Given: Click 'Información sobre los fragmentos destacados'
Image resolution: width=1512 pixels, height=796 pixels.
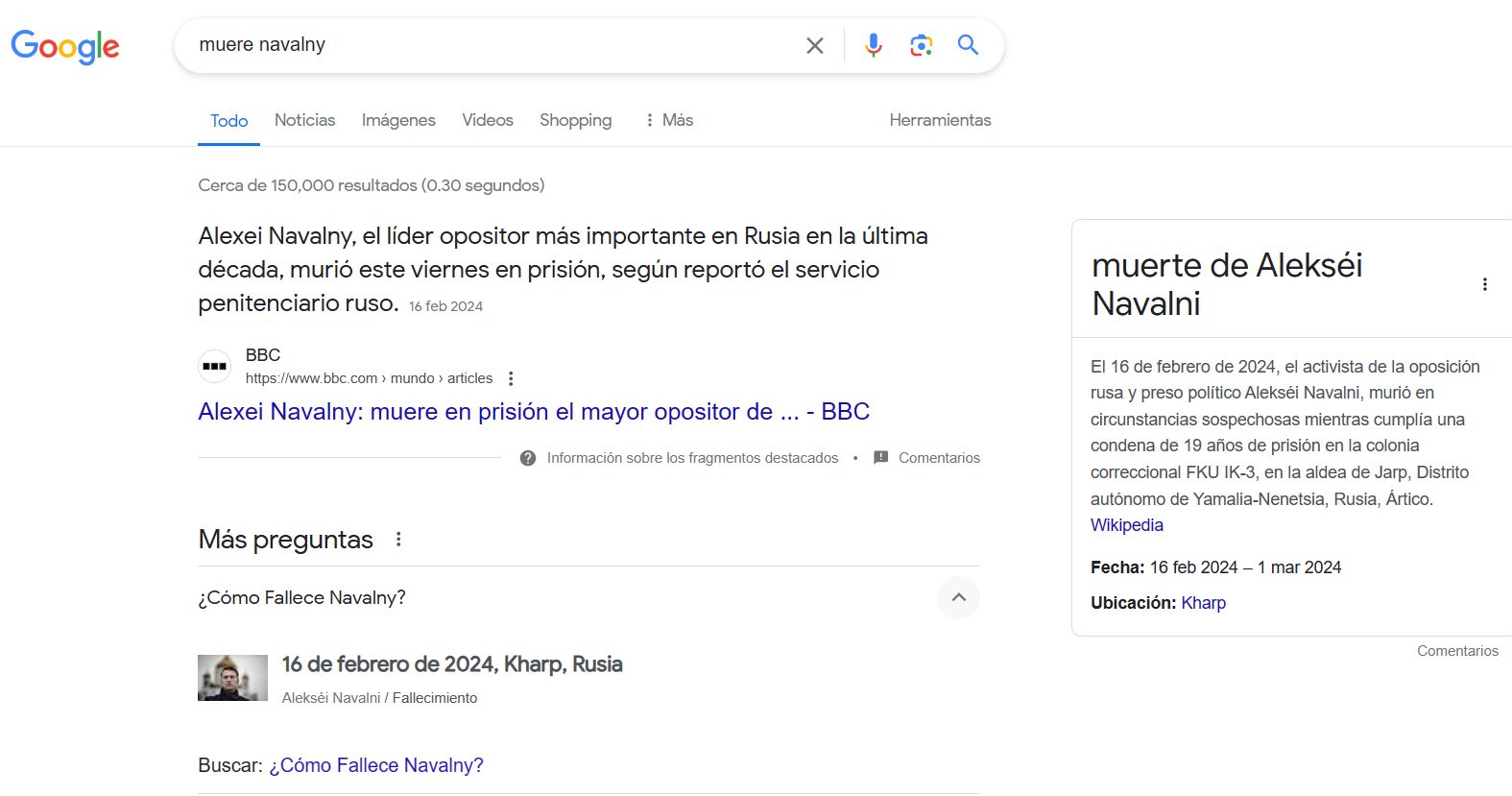Looking at the screenshot, I should (x=692, y=458).
